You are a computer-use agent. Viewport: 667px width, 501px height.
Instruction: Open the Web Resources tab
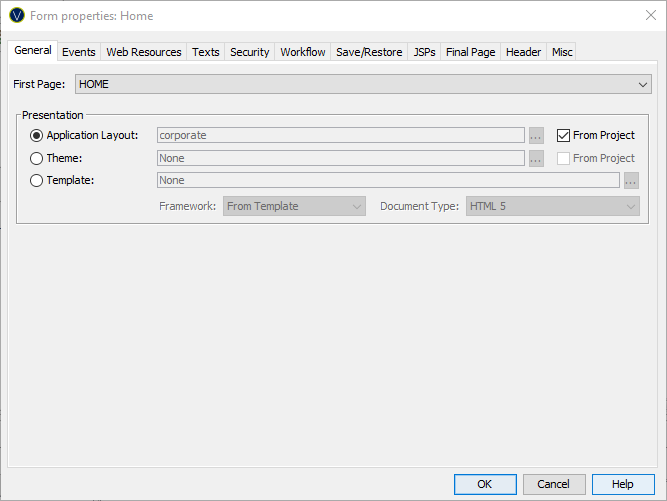(x=144, y=52)
